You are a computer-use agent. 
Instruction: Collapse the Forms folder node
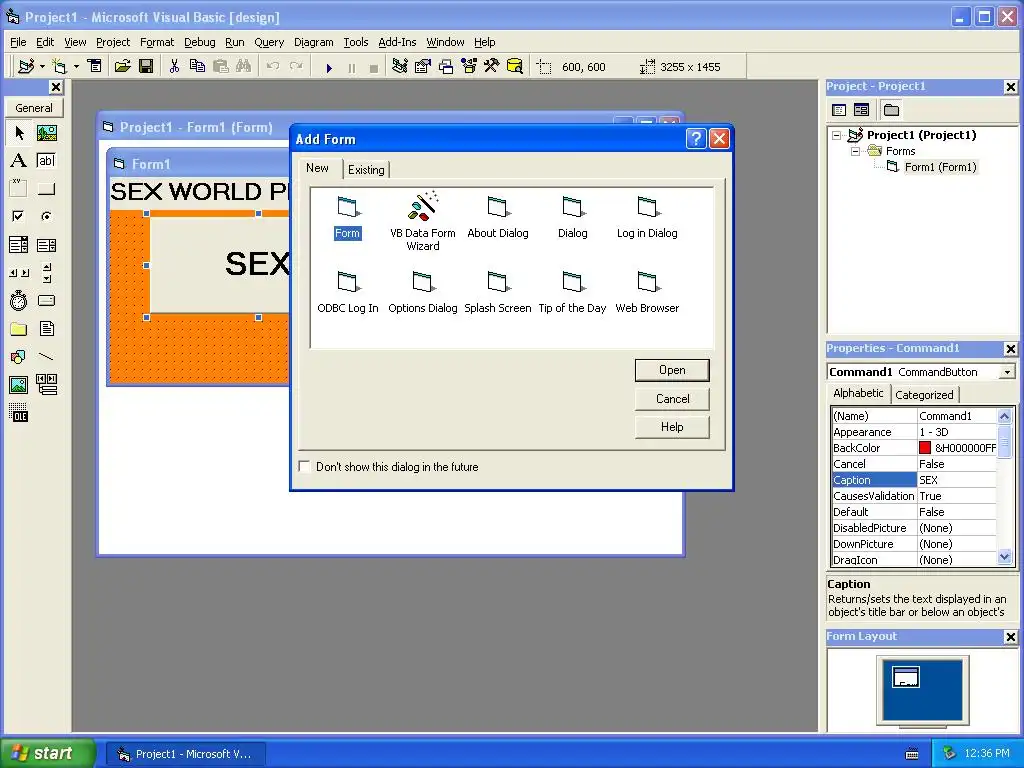tap(855, 152)
